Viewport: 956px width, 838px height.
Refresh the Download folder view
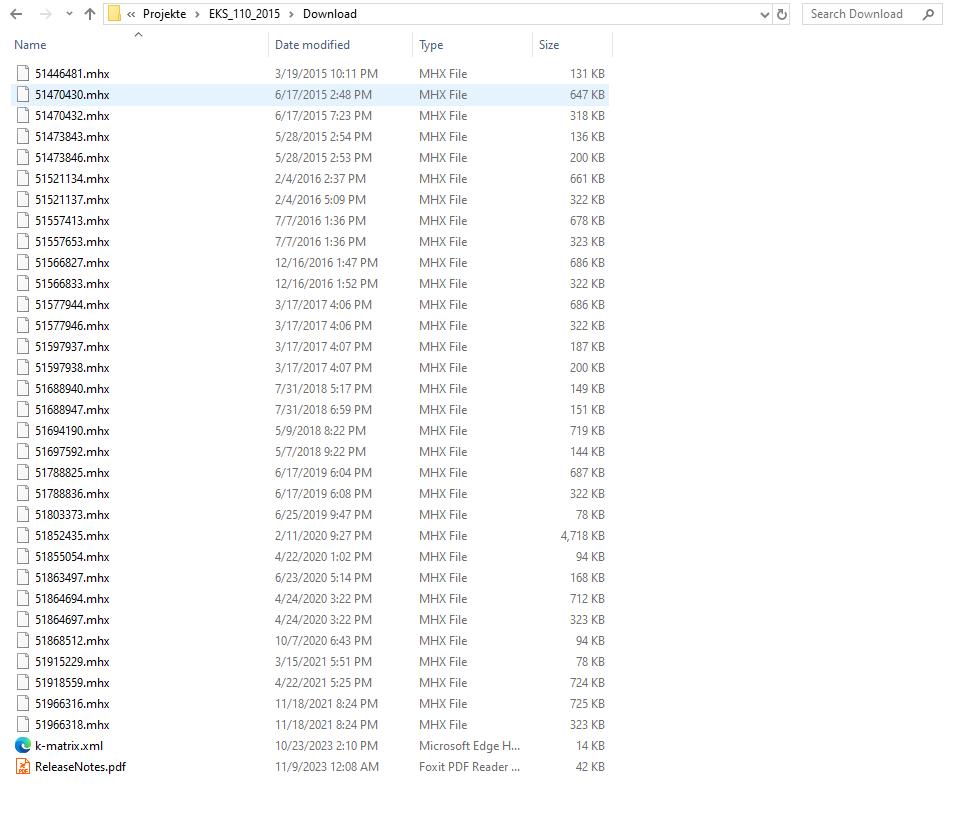(x=782, y=14)
